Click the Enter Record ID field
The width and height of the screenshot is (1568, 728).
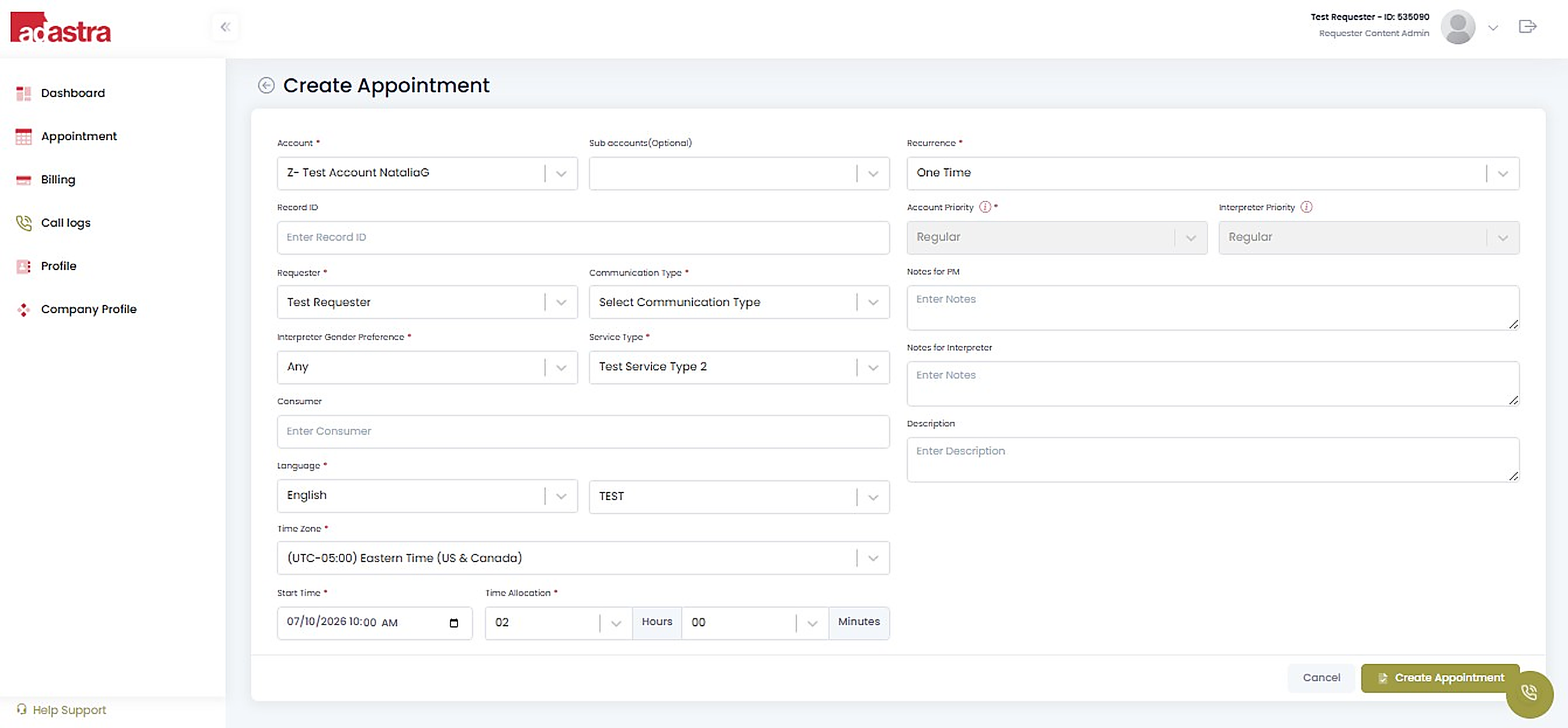(x=583, y=237)
